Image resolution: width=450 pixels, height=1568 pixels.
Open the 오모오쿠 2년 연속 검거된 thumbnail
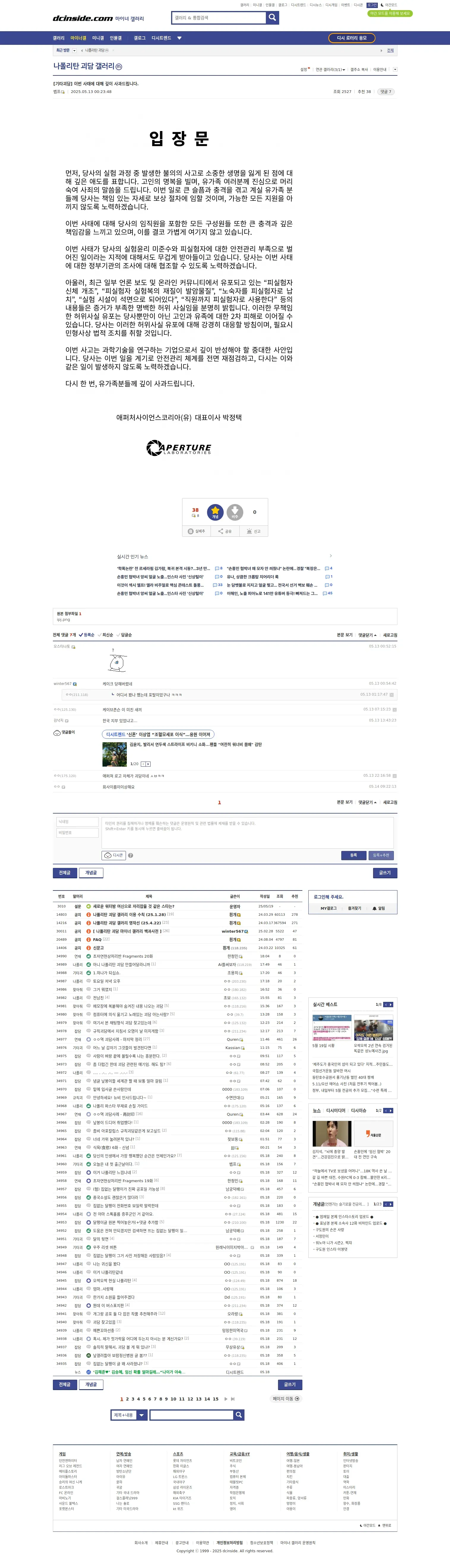[373, 1028]
